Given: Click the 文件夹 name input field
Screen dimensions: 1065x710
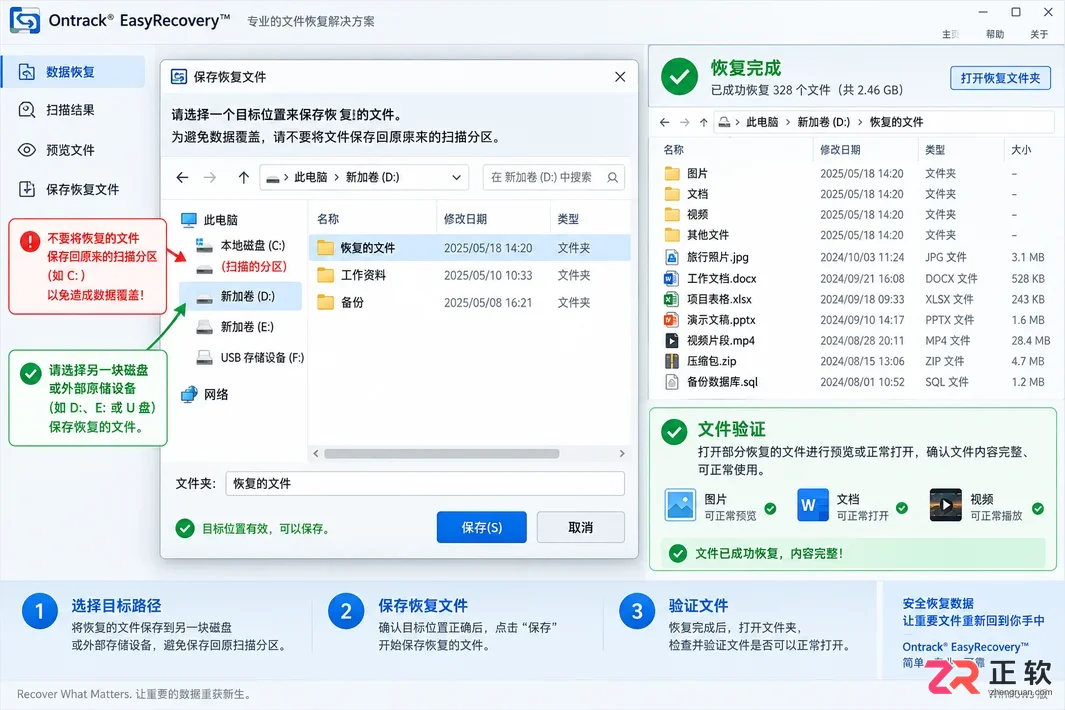Looking at the screenshot, I should (x=425, y=484).
